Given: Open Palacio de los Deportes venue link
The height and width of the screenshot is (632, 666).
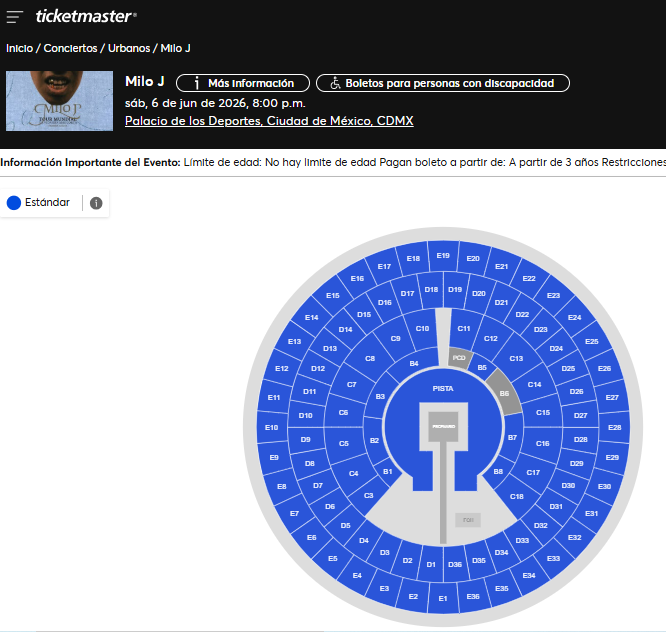Looking at the screenshot, I should pos(269,121).
